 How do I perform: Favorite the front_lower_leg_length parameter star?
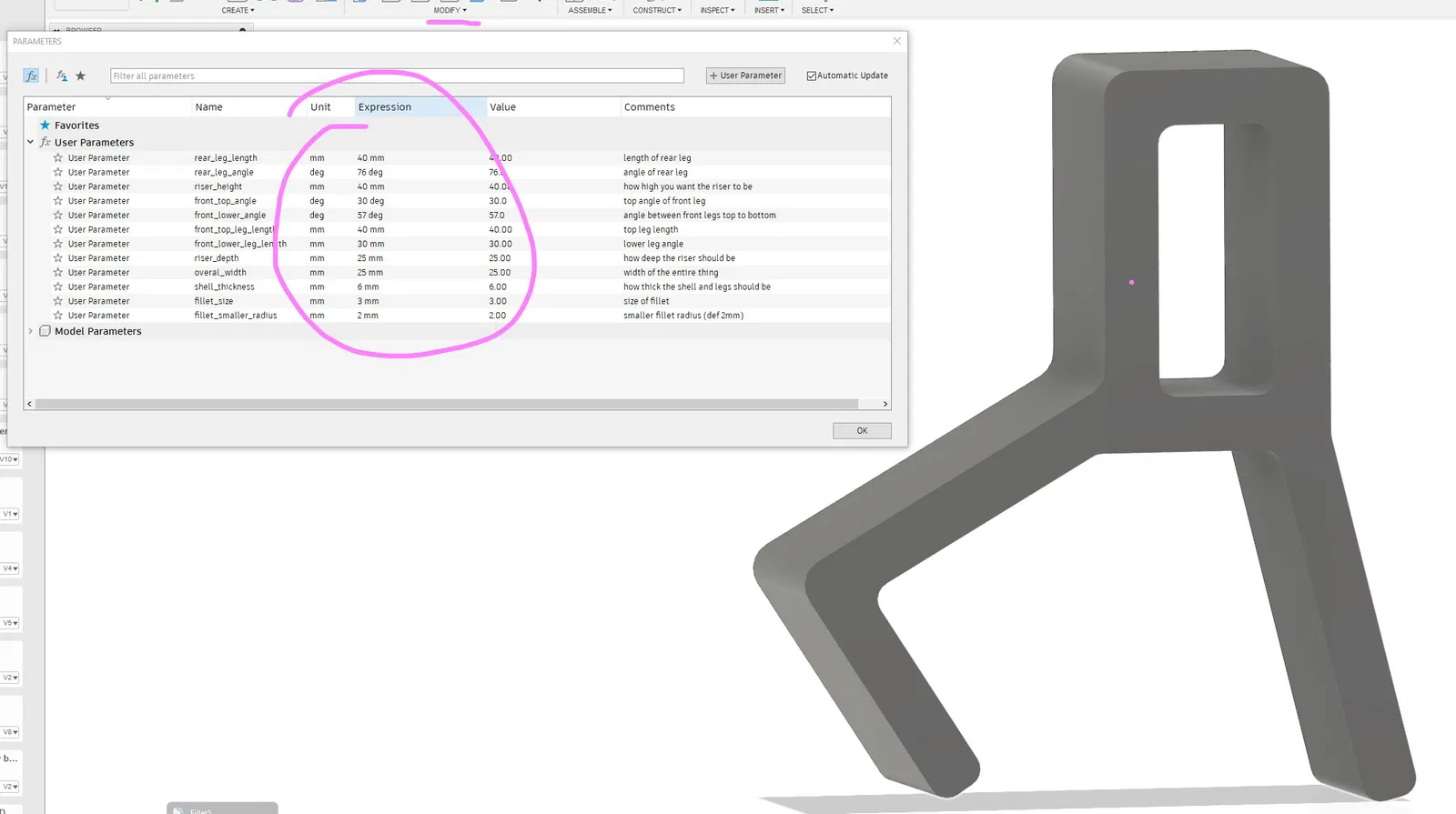click(58, 244)
